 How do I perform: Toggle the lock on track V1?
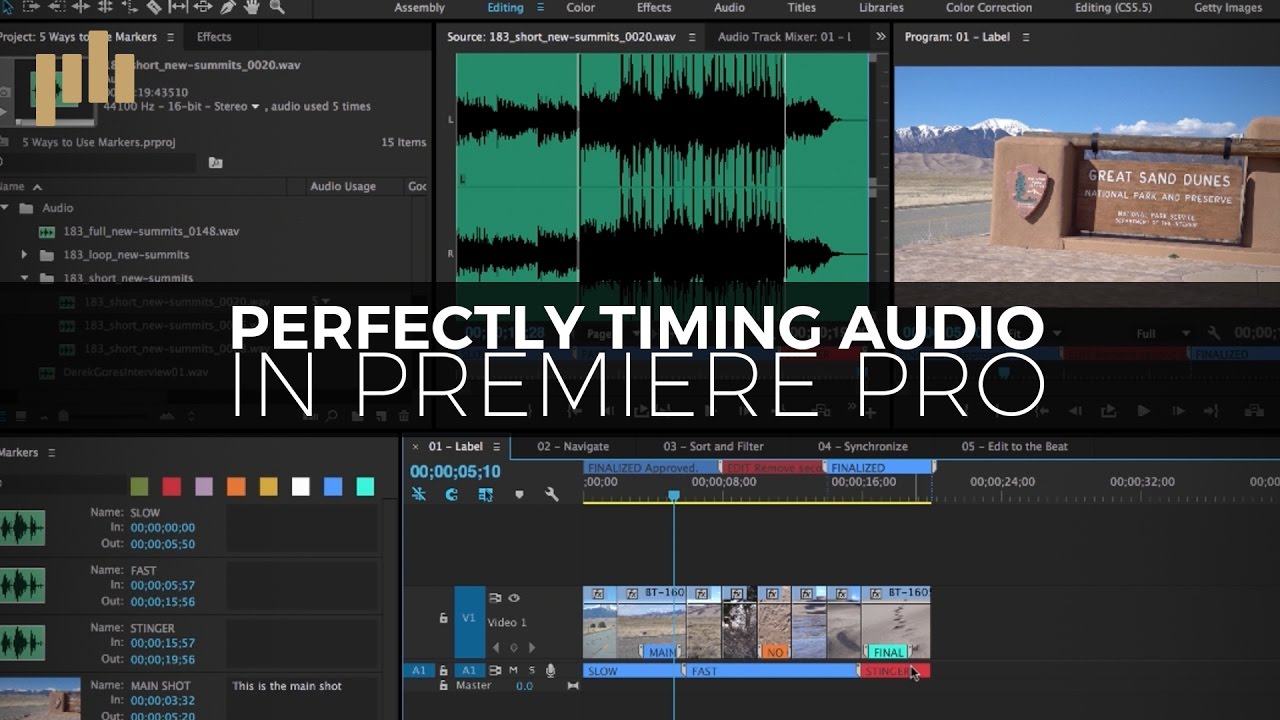click(443, 619)
